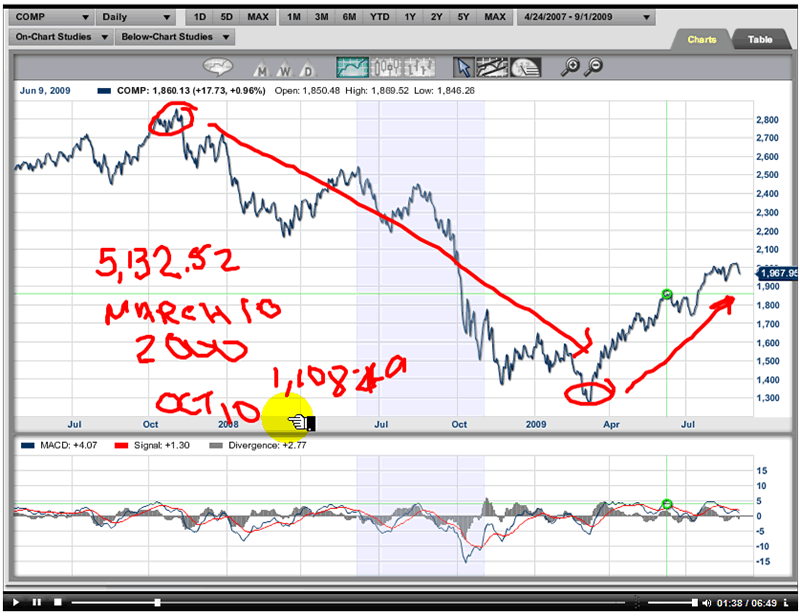Switch to the Table tab
Screen dimensions: 800x616
pos(760,39)
